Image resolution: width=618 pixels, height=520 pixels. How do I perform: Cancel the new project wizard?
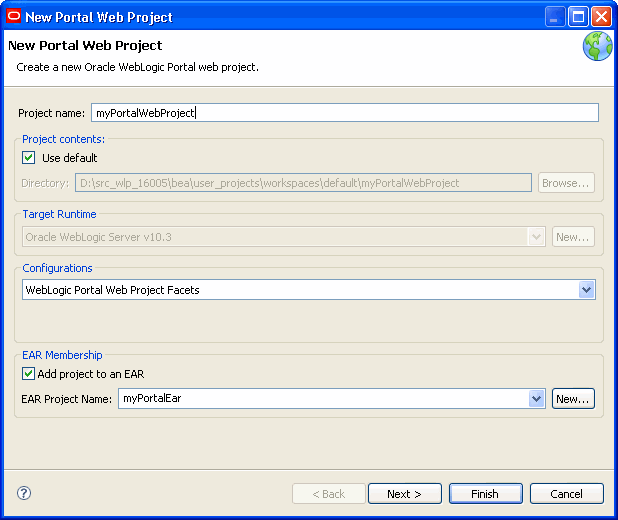tap(567, 494)
